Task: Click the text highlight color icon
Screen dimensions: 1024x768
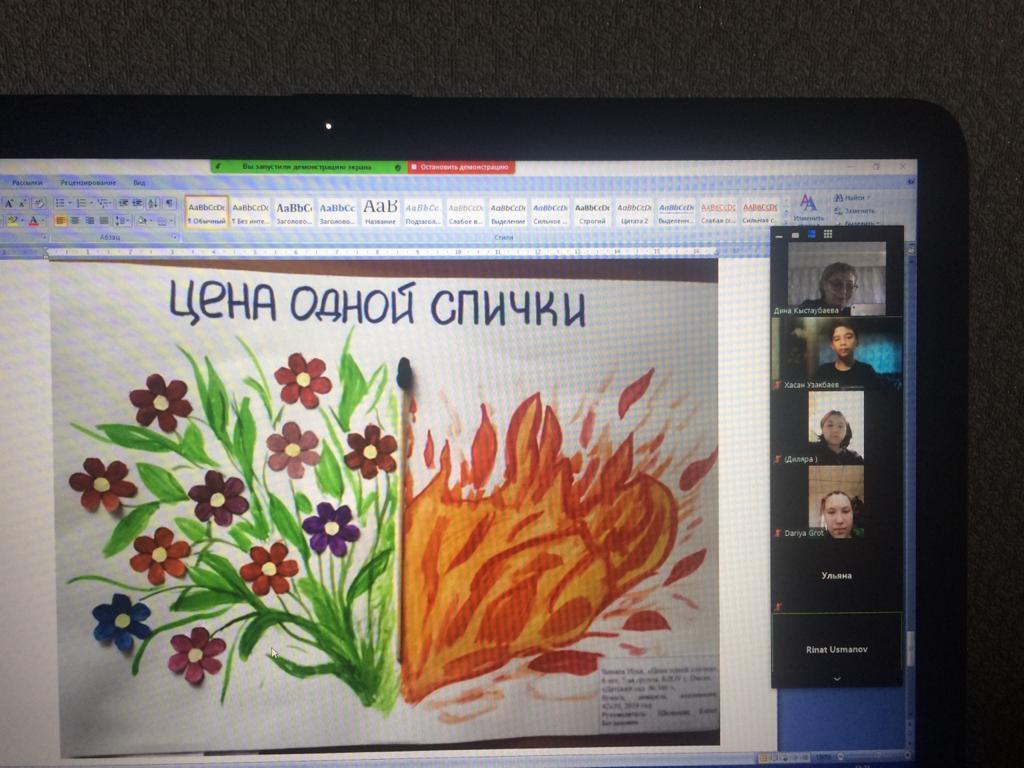Action: pyautogui.click(x=13, y=220)
